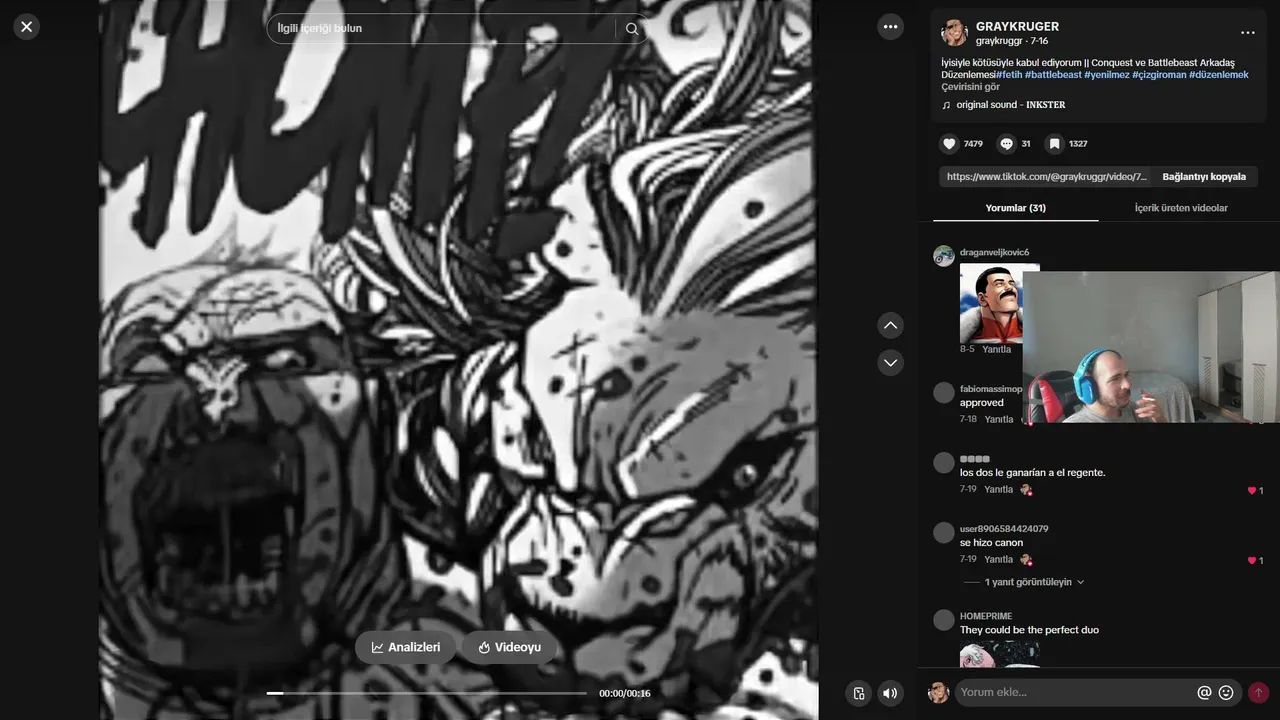Click the #battlebeast hashtag

pyautogui.click(x=1053, y=75)
